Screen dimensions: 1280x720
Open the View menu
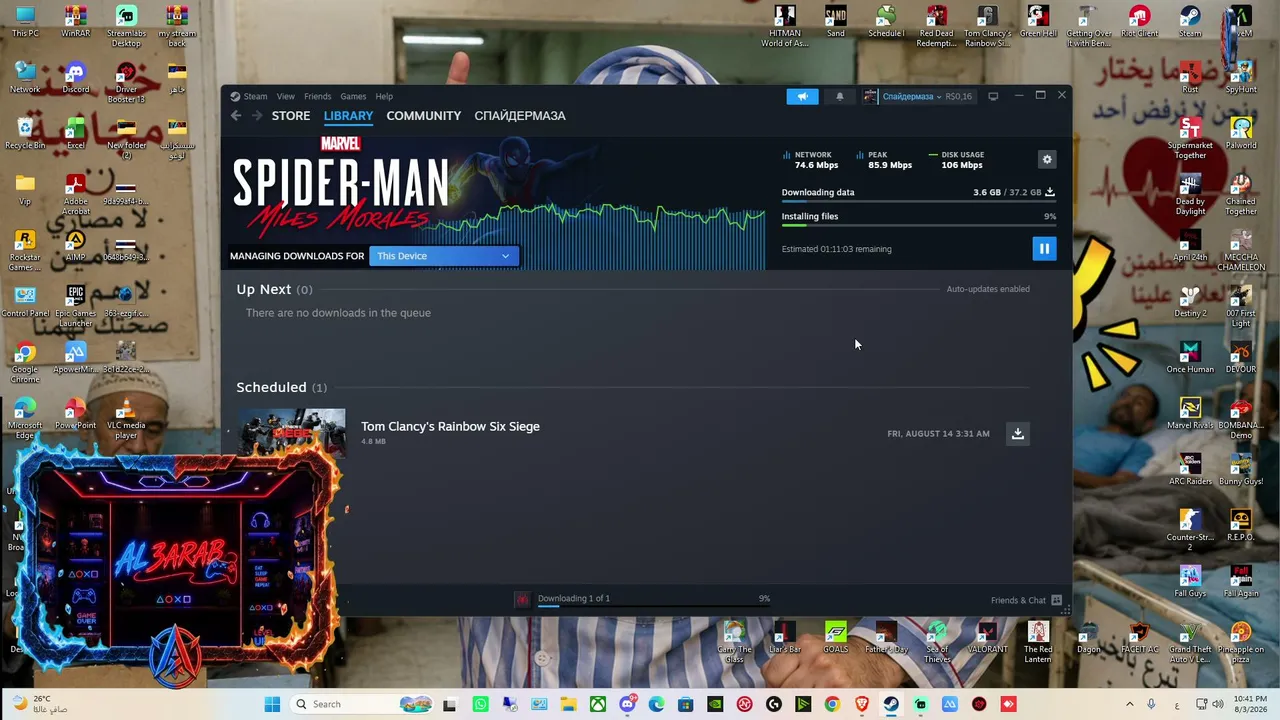click(x=286, y=96)
